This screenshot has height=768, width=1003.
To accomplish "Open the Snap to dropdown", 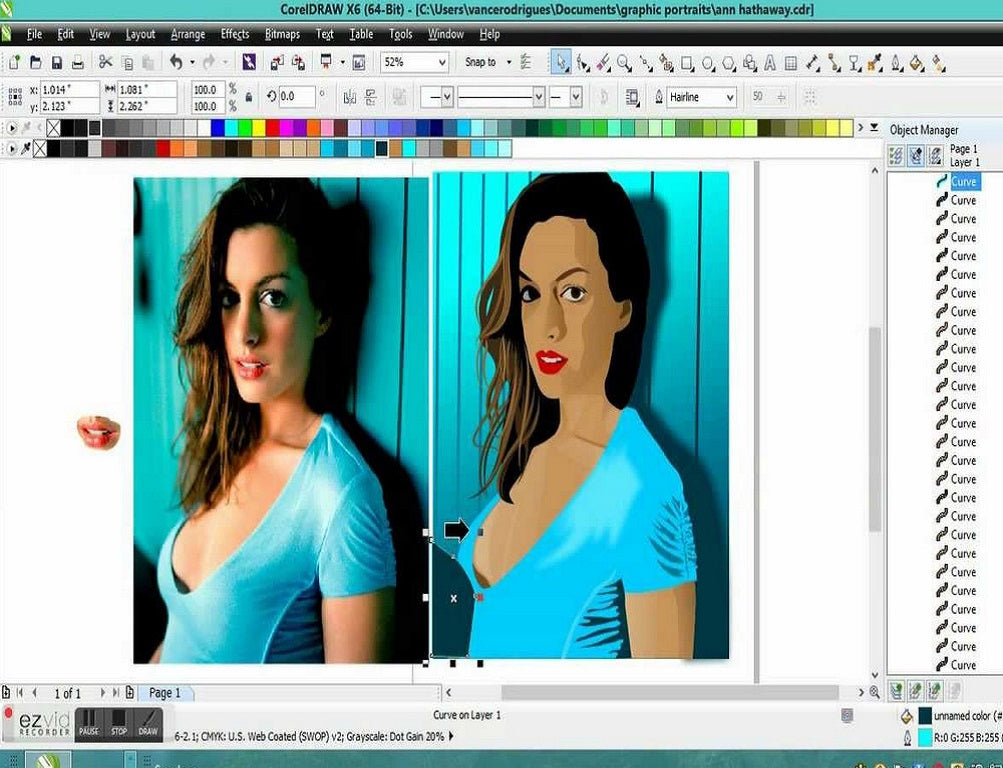I will [x=508, y=62].
